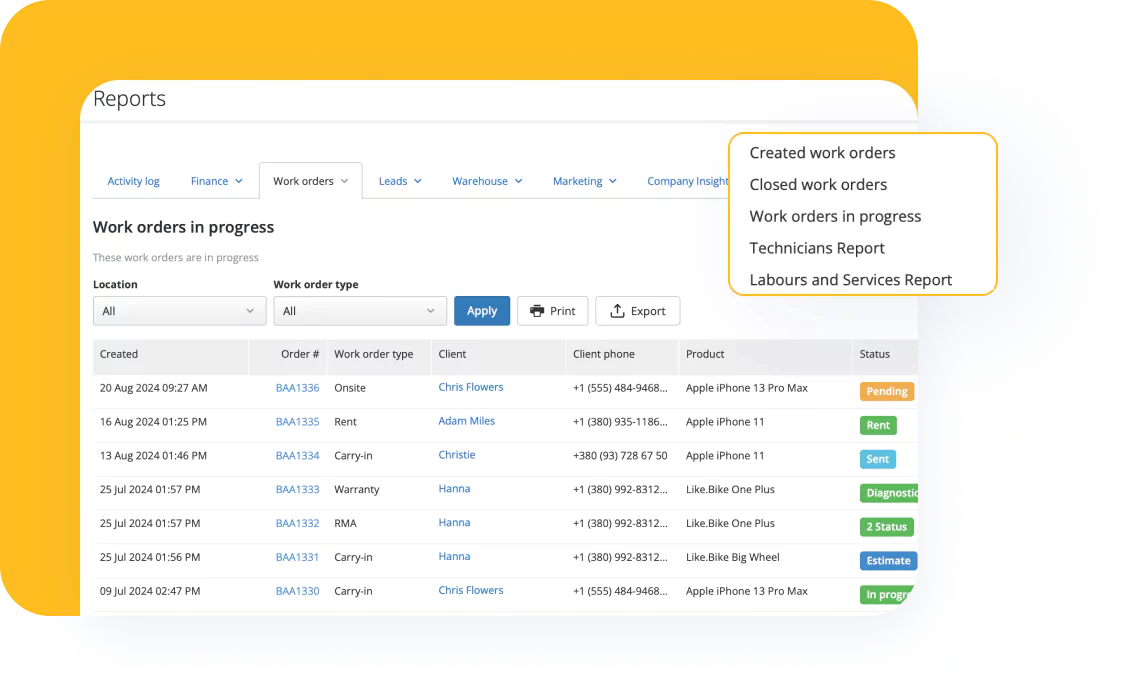Open the Work order type dropdown
Viewport: 1138px width, 688px height.
360,311
